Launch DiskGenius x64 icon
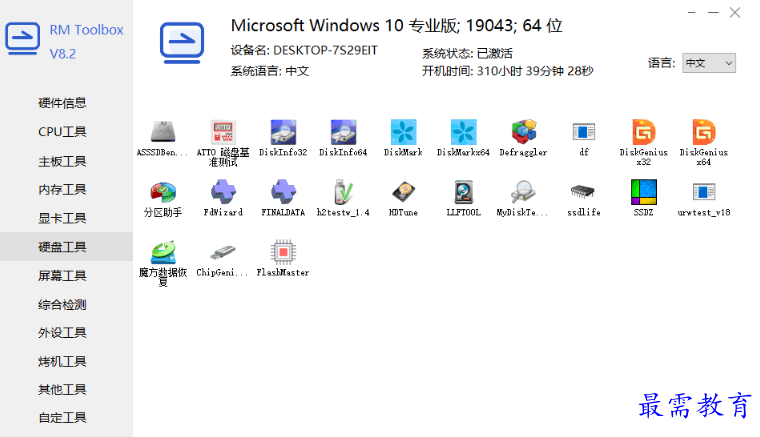This screenshot has height=437, width=760. tap(704, 132)
